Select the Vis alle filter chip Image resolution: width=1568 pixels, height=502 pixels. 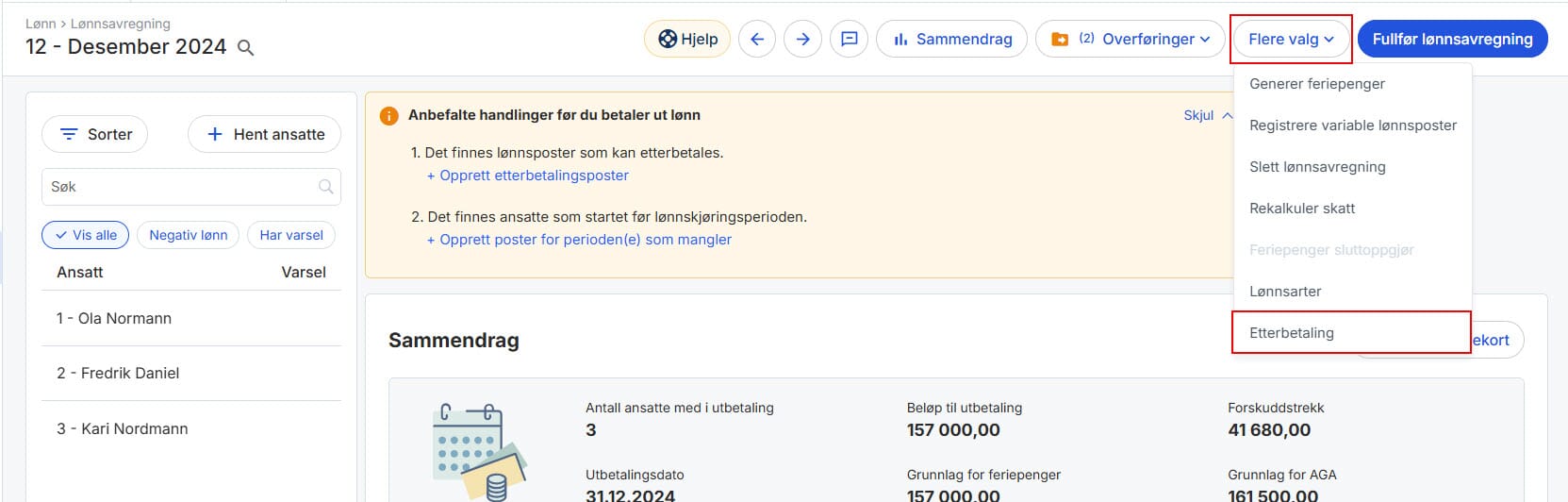tap(86, 235)
